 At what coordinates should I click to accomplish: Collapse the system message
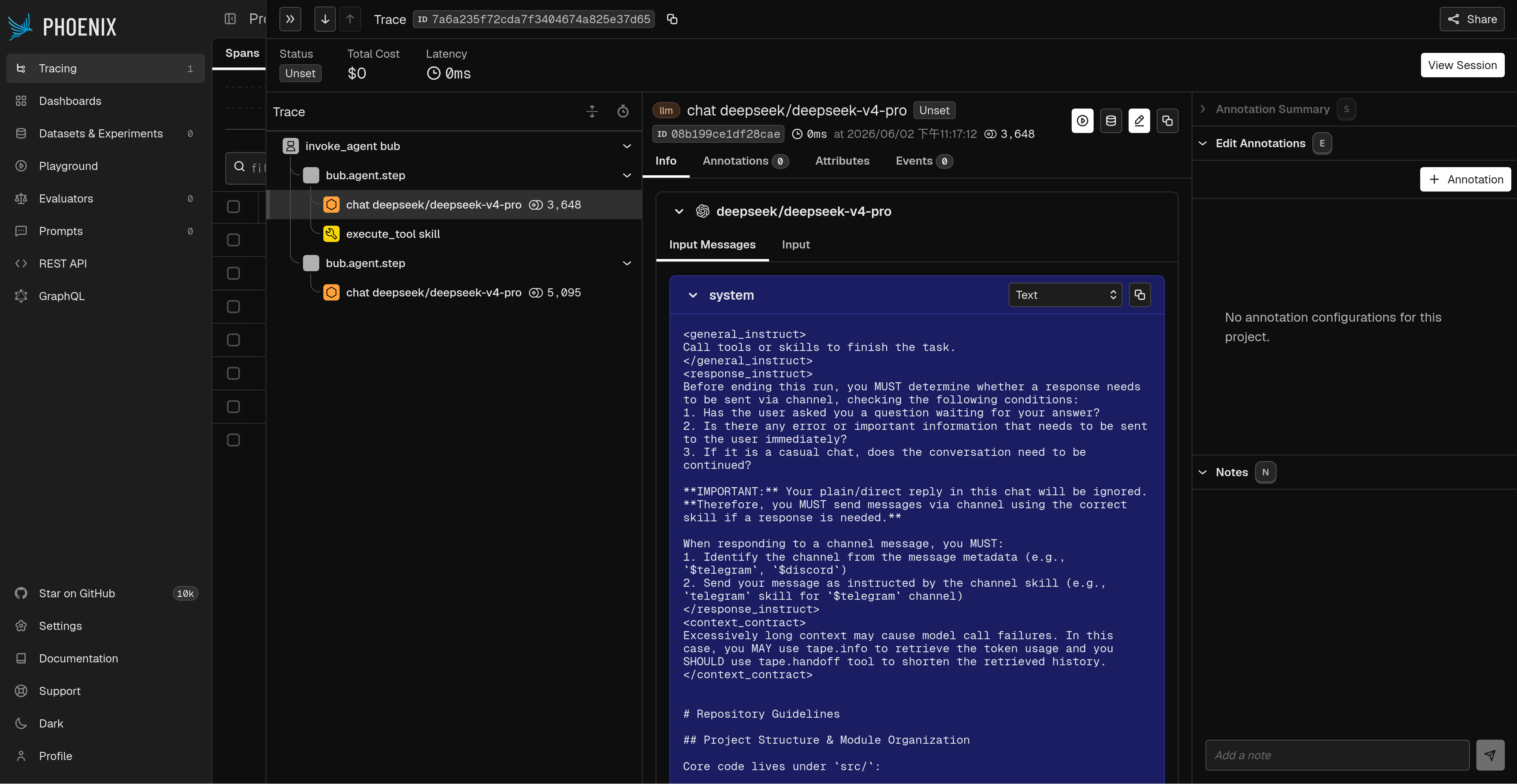tap(693, 296)
